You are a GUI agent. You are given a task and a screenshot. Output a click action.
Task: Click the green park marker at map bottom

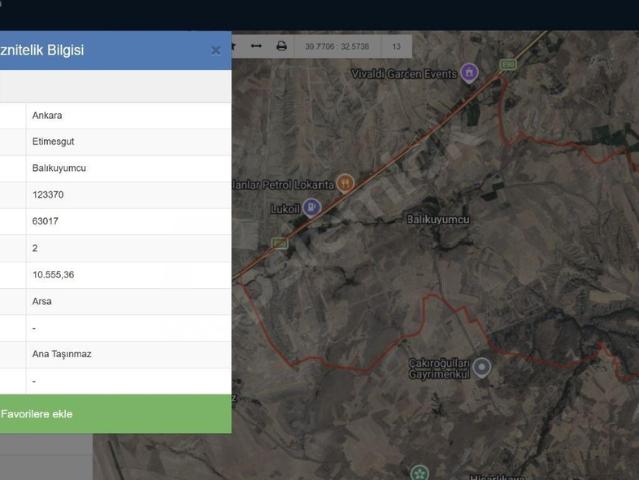[419, 472]
